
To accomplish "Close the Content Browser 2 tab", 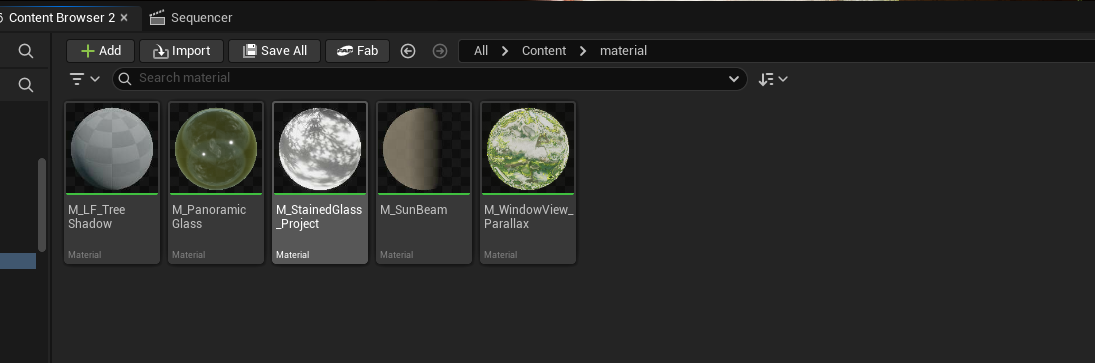I will (x=124, y=17).
